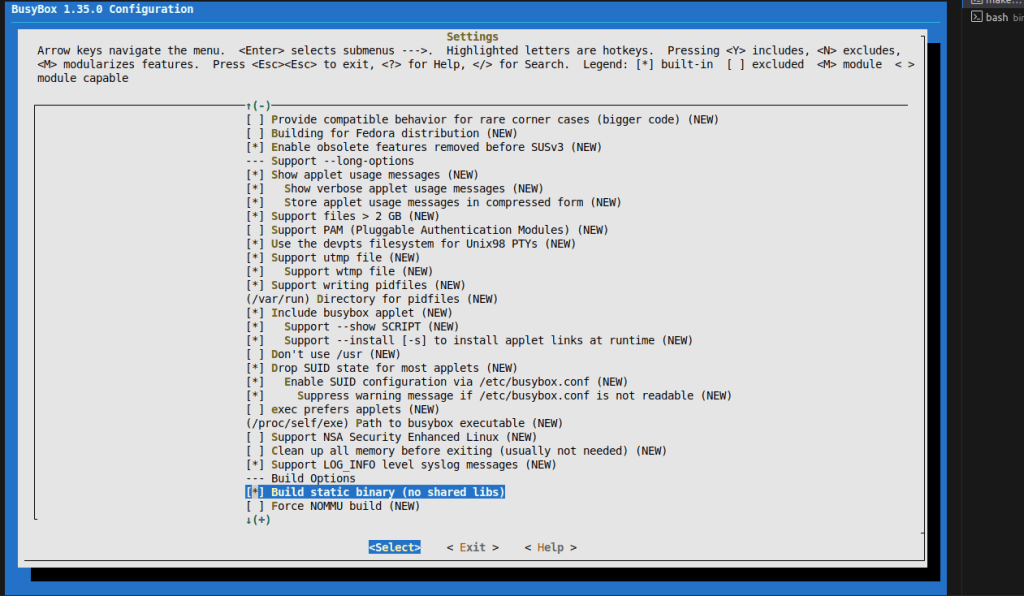Screen dimensions: 1024x596
Task: Edit the /var/run pidfiles directory value
Action: click(x=281, y=299)
